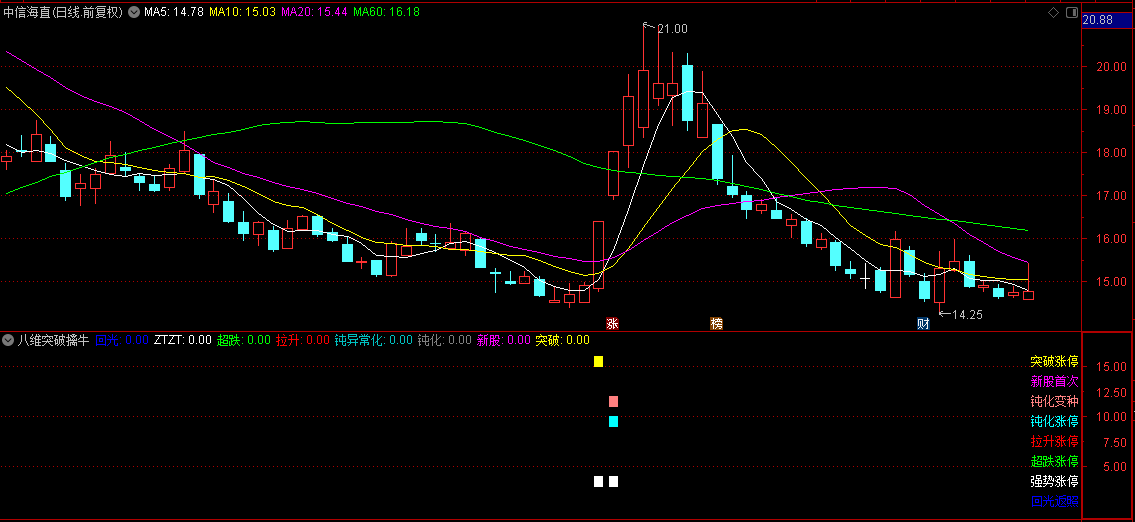This screenshot has height=522, width=1135.
Task: Click the yellow 突破涨停 signal square
Action: point(598,361)
